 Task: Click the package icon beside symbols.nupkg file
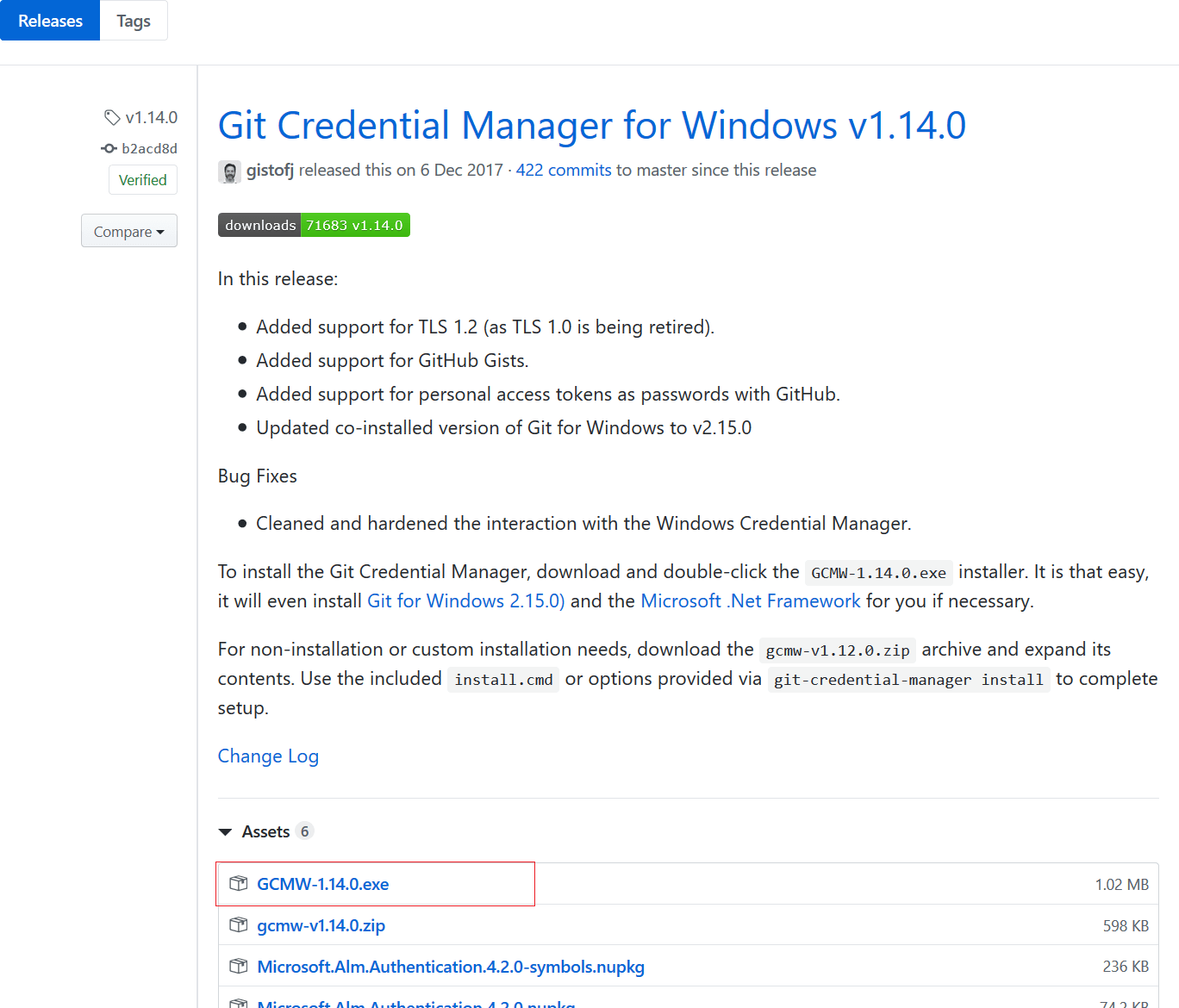pyautogui.click(x=239, y=967)
